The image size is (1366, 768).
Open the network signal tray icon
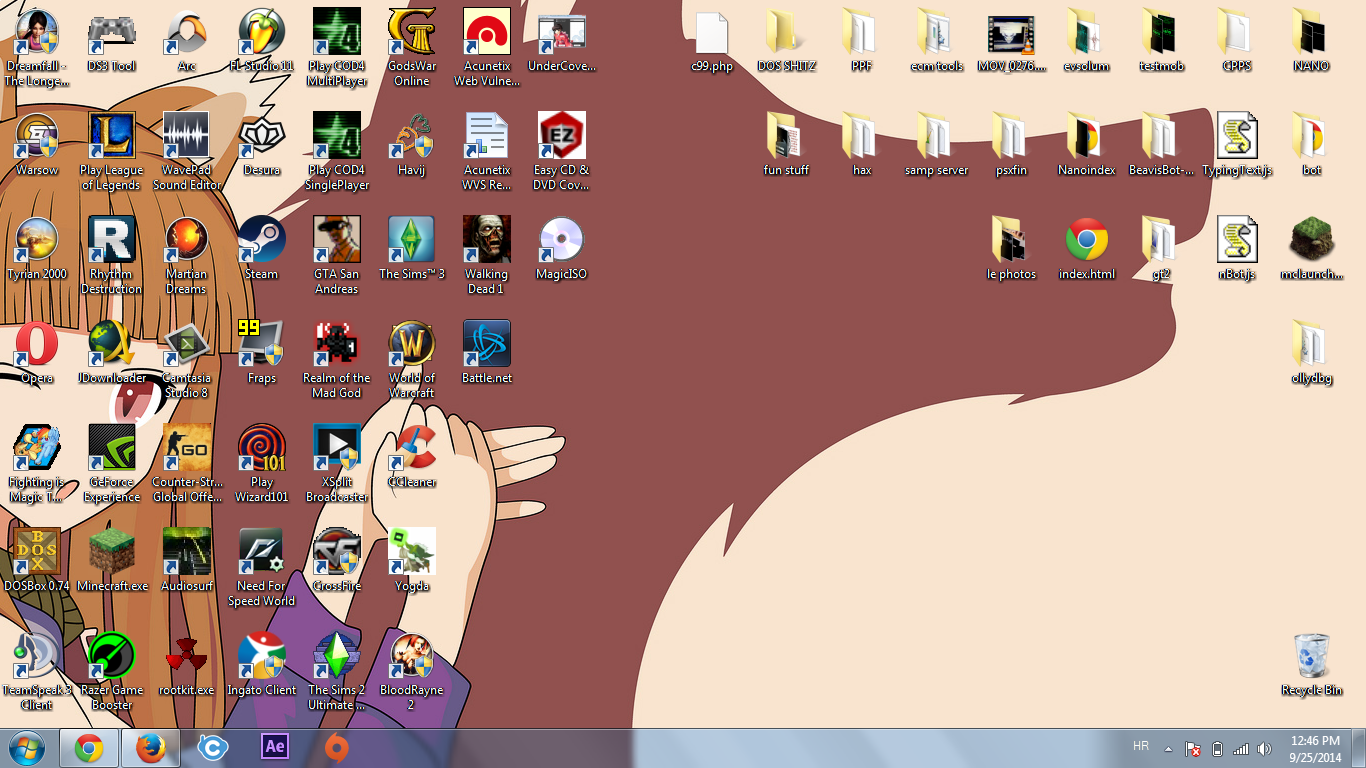click(1241, 748)
